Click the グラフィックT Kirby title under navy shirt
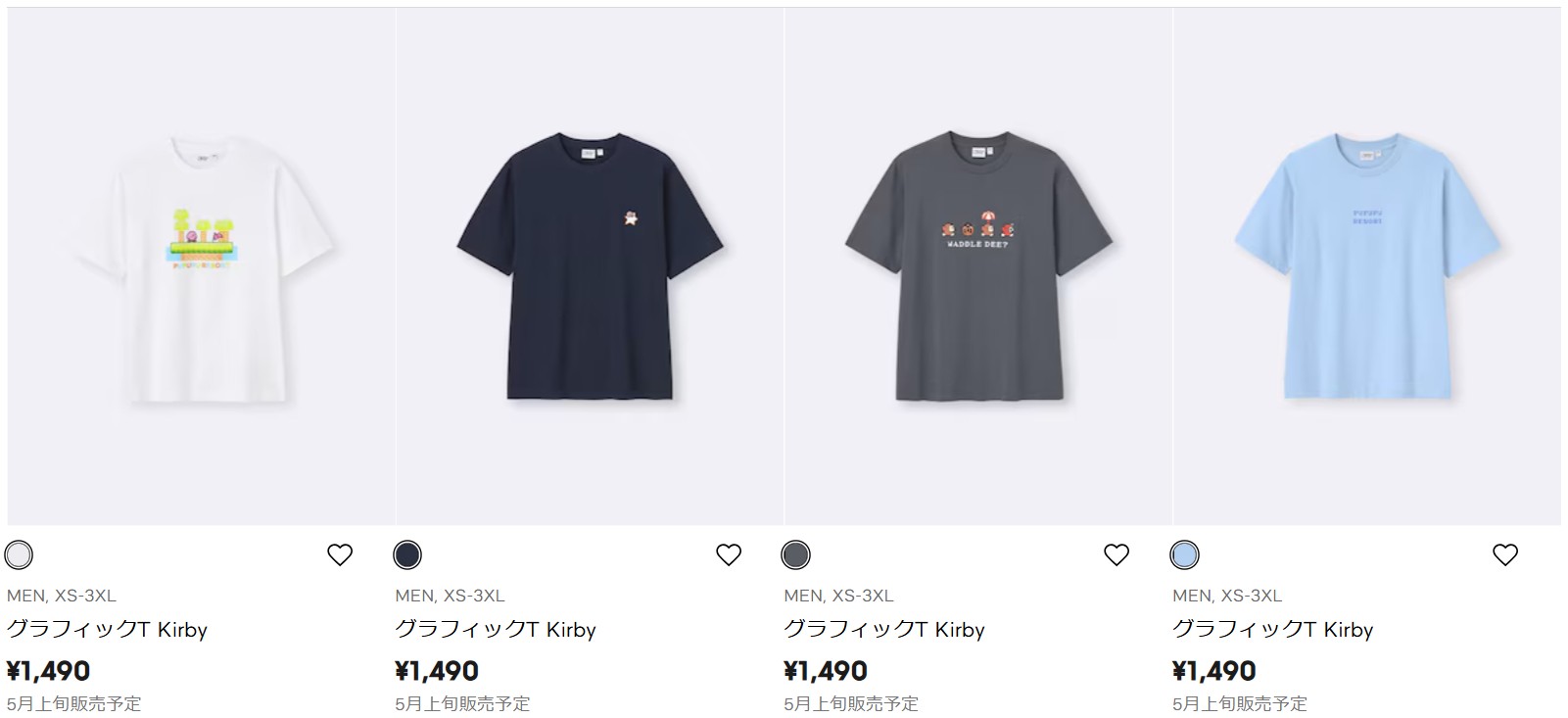The height and width of the screenshot is (718, 1568). [x=496, y=630]
